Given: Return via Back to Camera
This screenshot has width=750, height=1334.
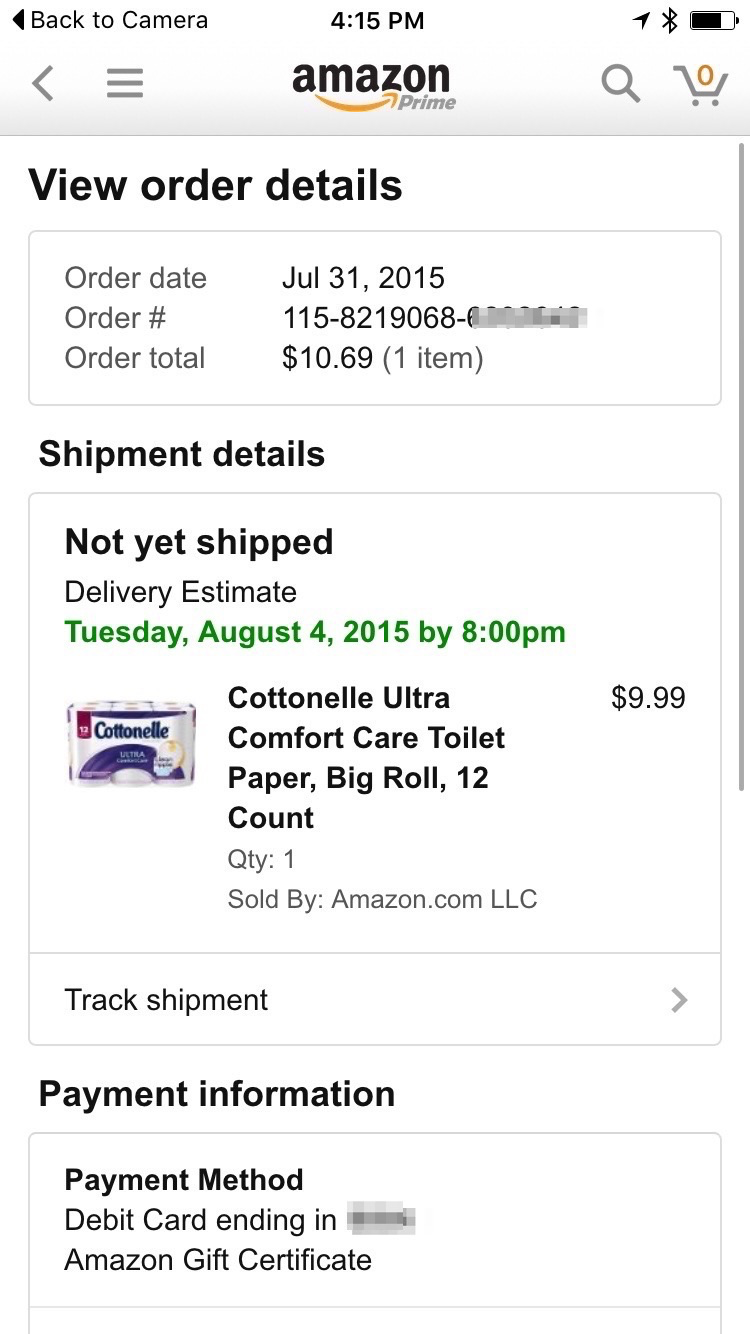Looking at the screenshot, I should (110, 20).
